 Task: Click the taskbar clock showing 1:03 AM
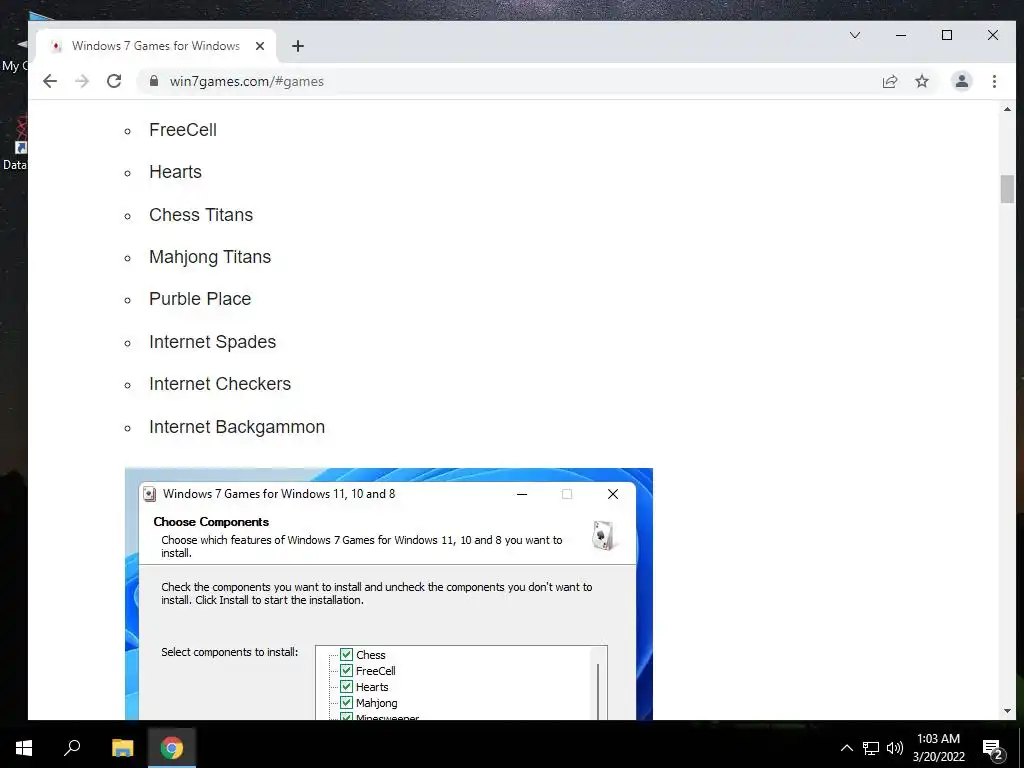pos(938,748)
